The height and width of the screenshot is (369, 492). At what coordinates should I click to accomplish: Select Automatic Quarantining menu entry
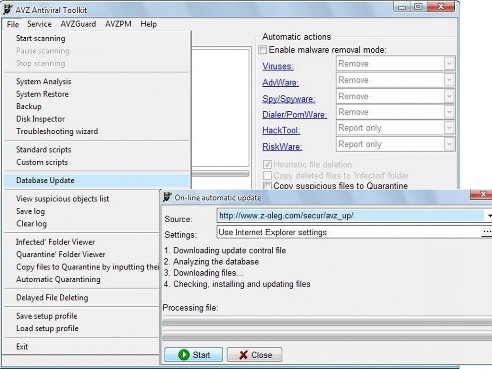(x=82, y=279)
